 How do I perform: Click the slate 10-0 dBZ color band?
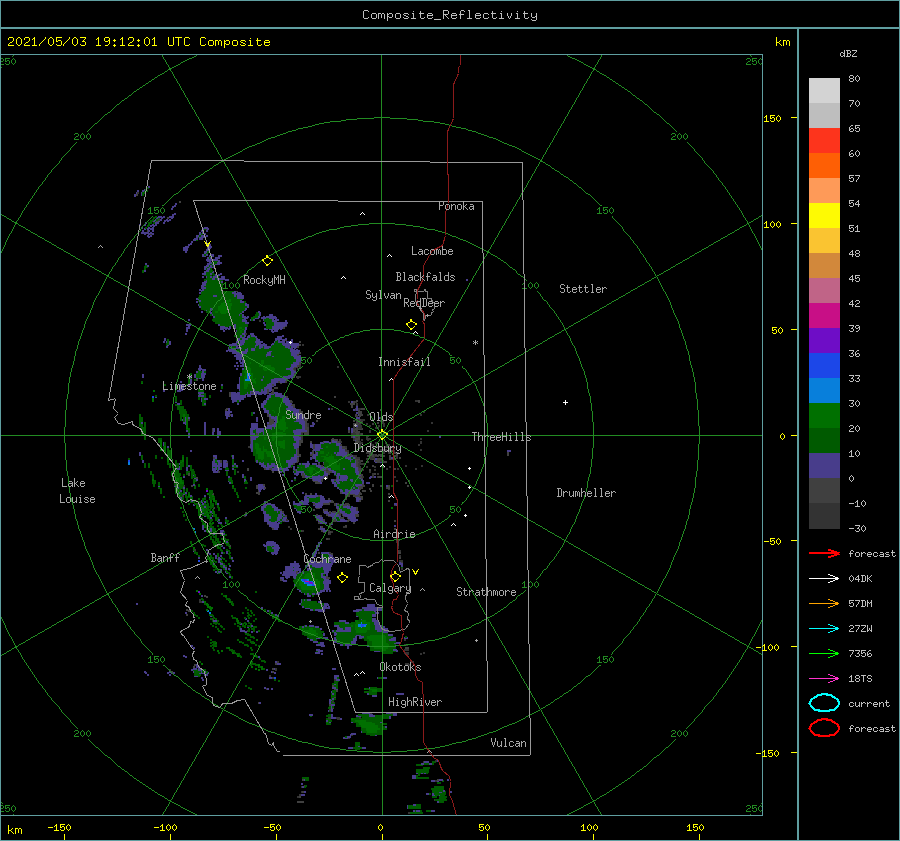(x=824, y=466)
